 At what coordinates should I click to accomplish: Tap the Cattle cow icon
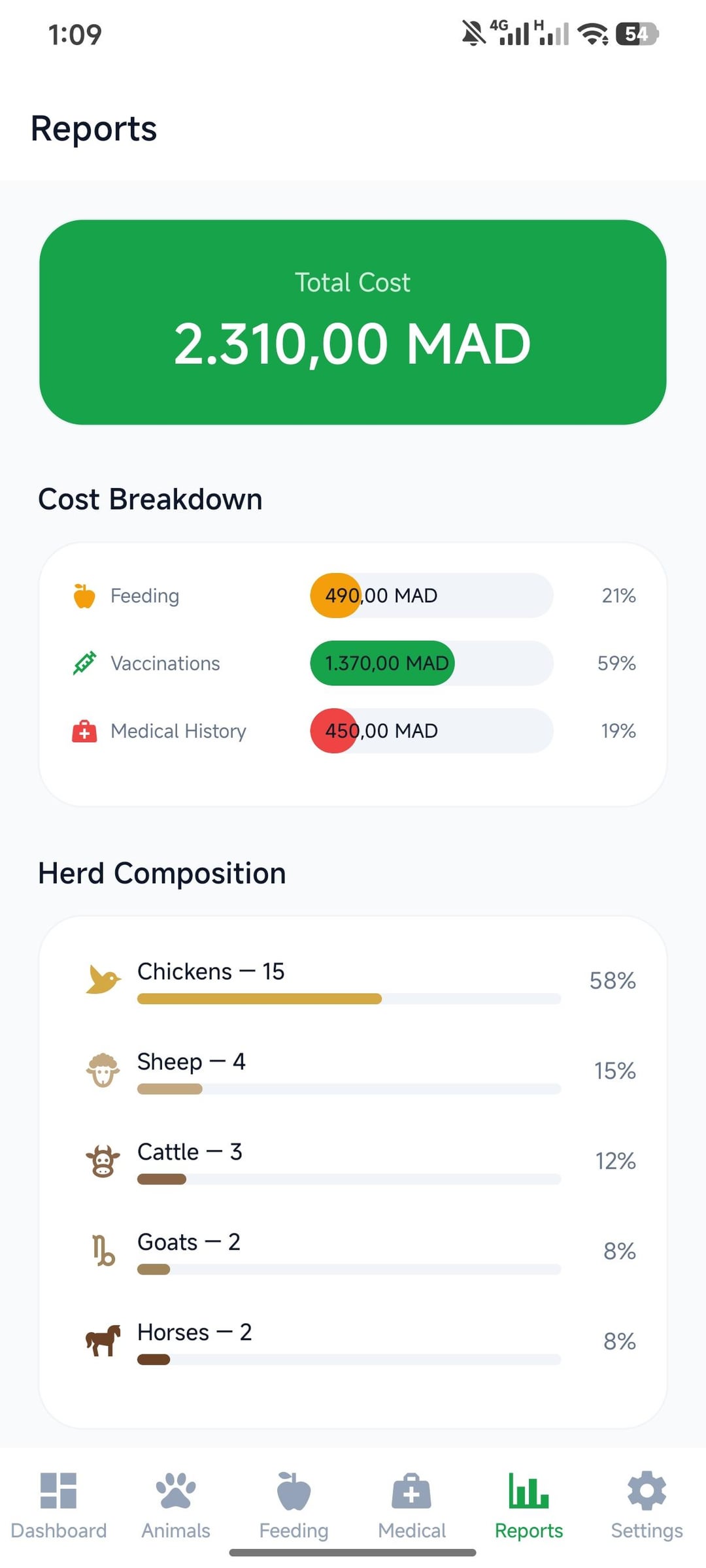pyautogui.click(x=103, y=1161)
